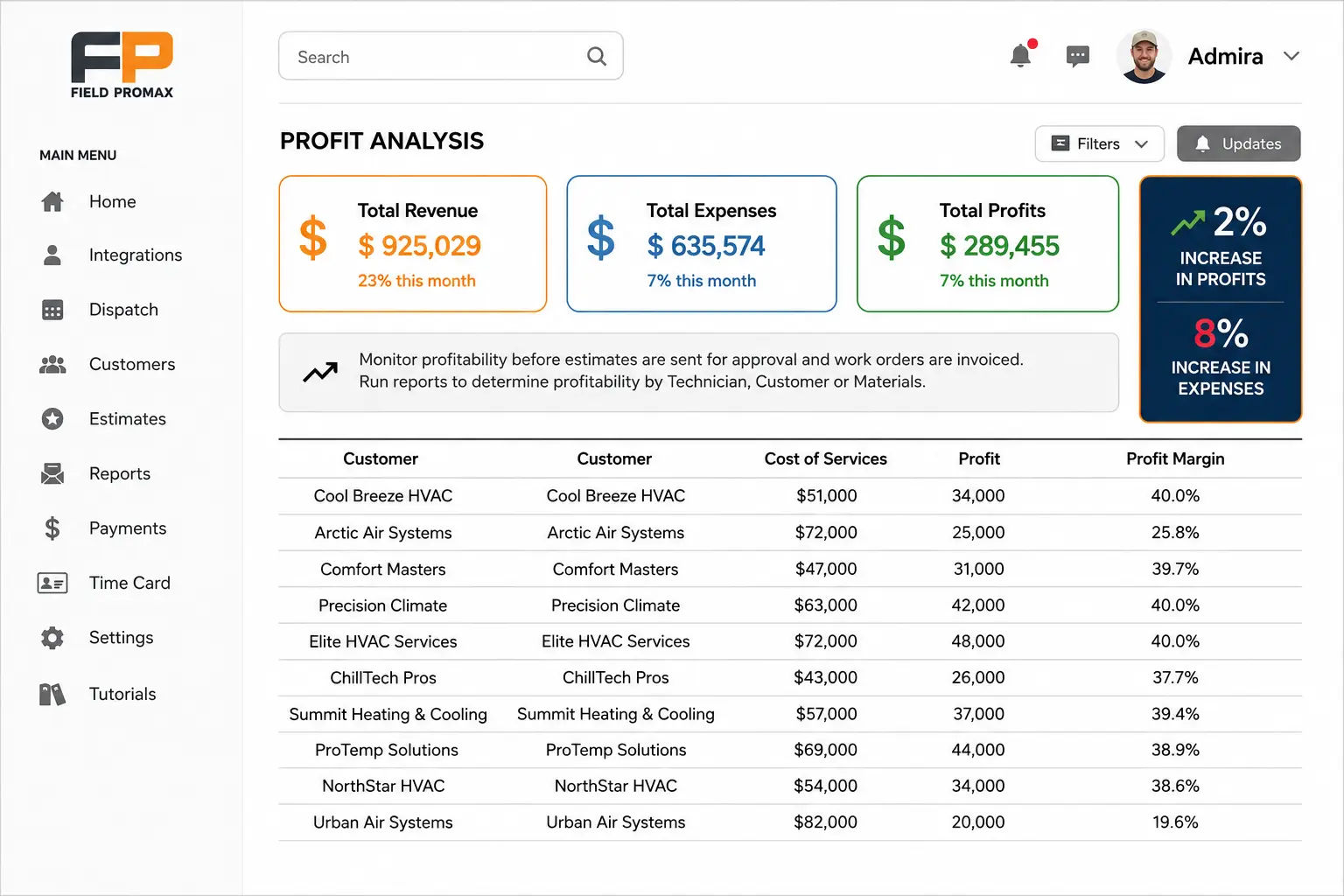Click the Tutorials book icon
Screen dimensions: 1344x896
52,695
